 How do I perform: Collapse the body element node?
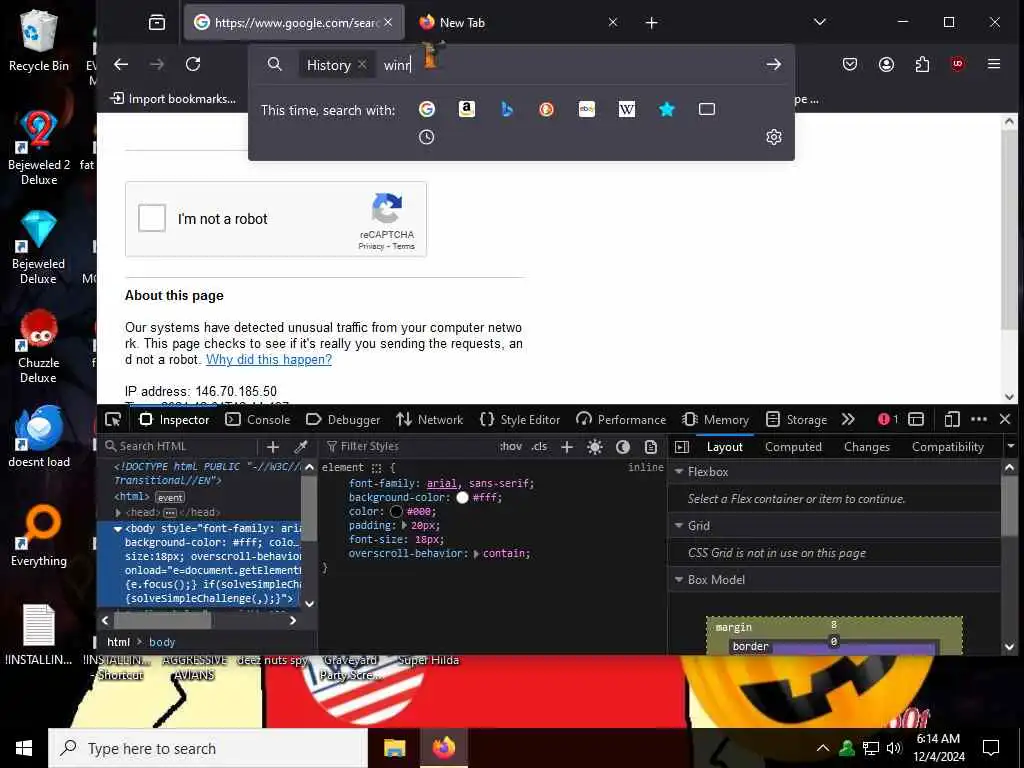pyautogui.click(x=118, y=528)
